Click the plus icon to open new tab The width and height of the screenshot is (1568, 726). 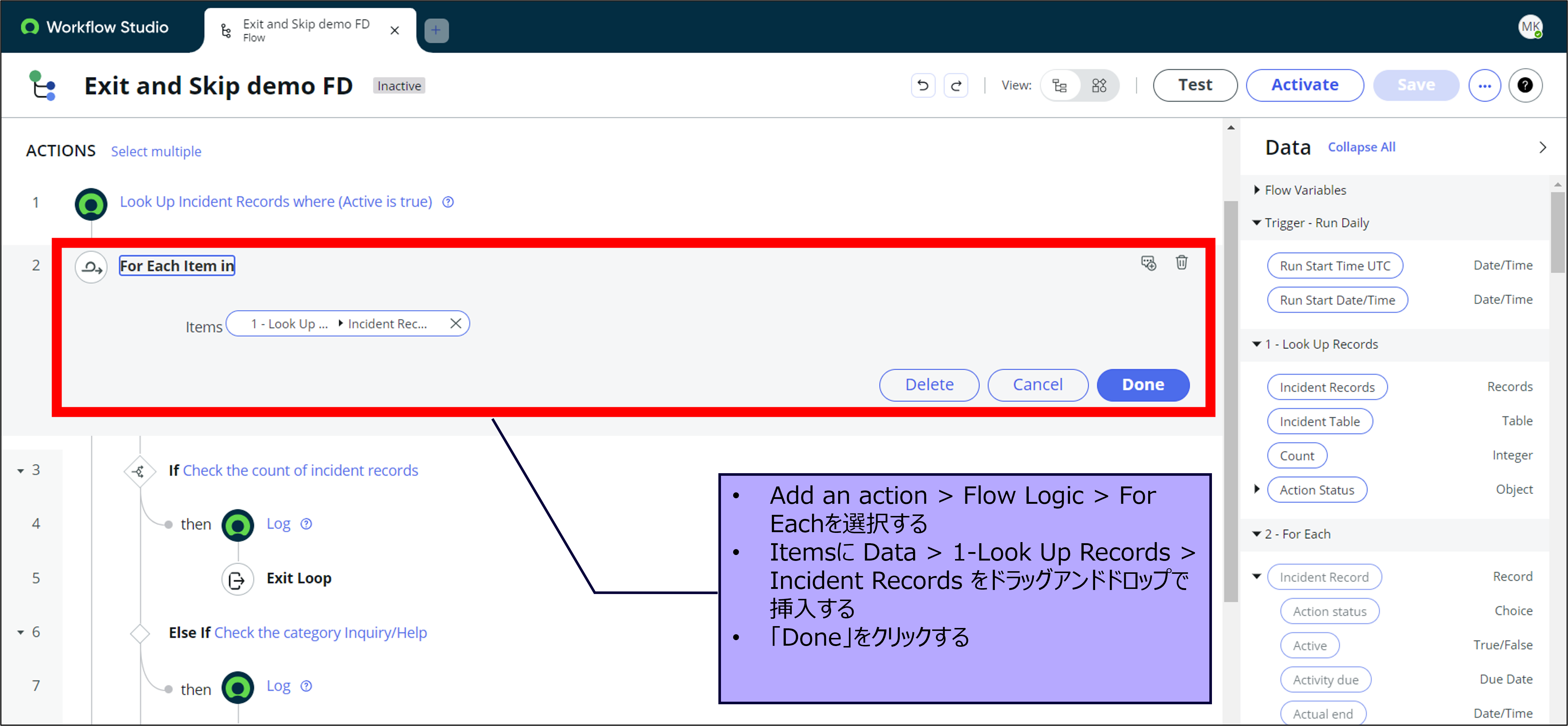[x=436, y=30]
